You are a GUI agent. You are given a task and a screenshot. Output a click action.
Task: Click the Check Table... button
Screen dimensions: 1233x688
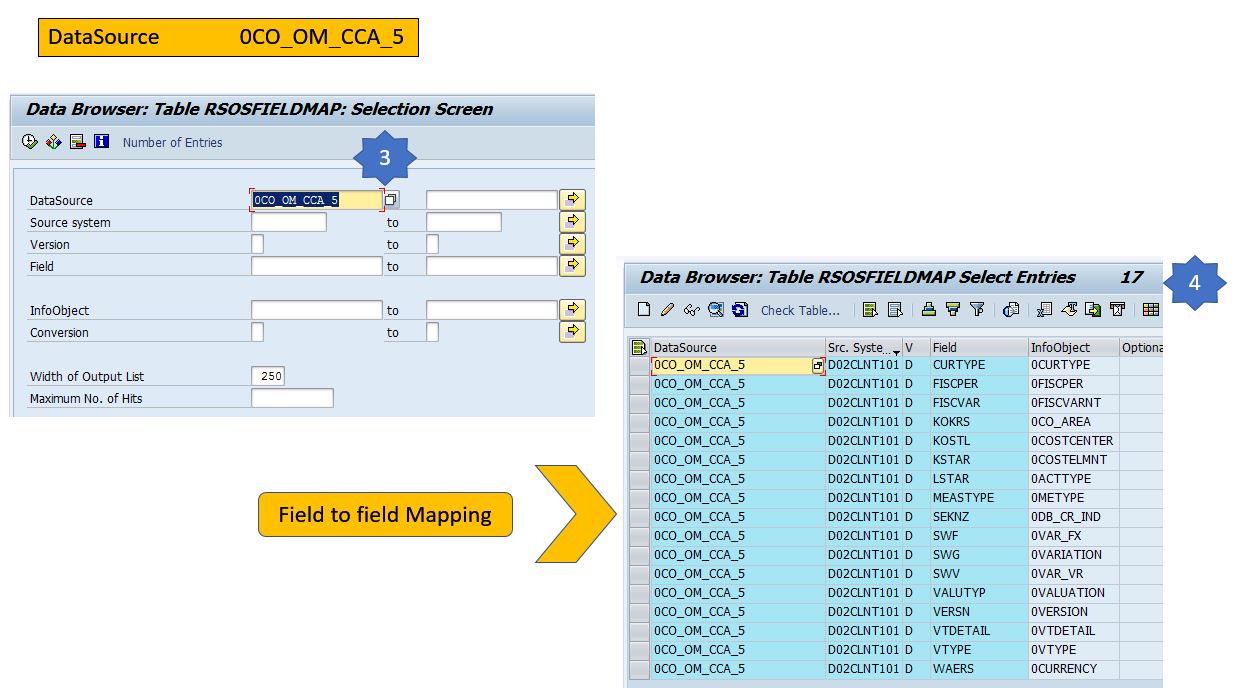point(800,310)
